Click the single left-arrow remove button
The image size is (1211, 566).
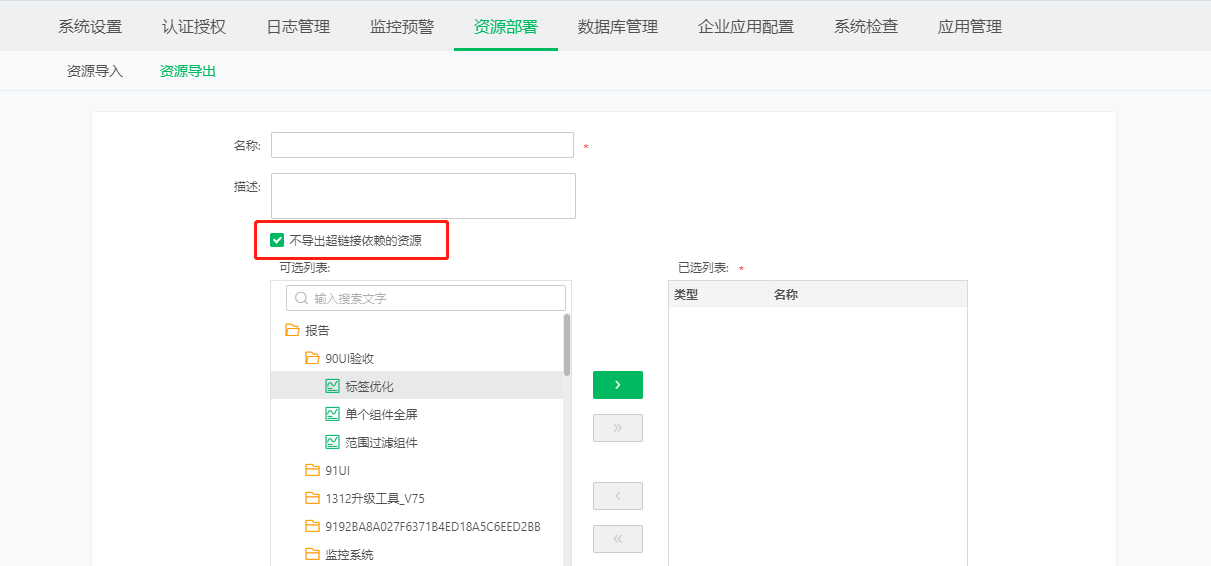617,496
